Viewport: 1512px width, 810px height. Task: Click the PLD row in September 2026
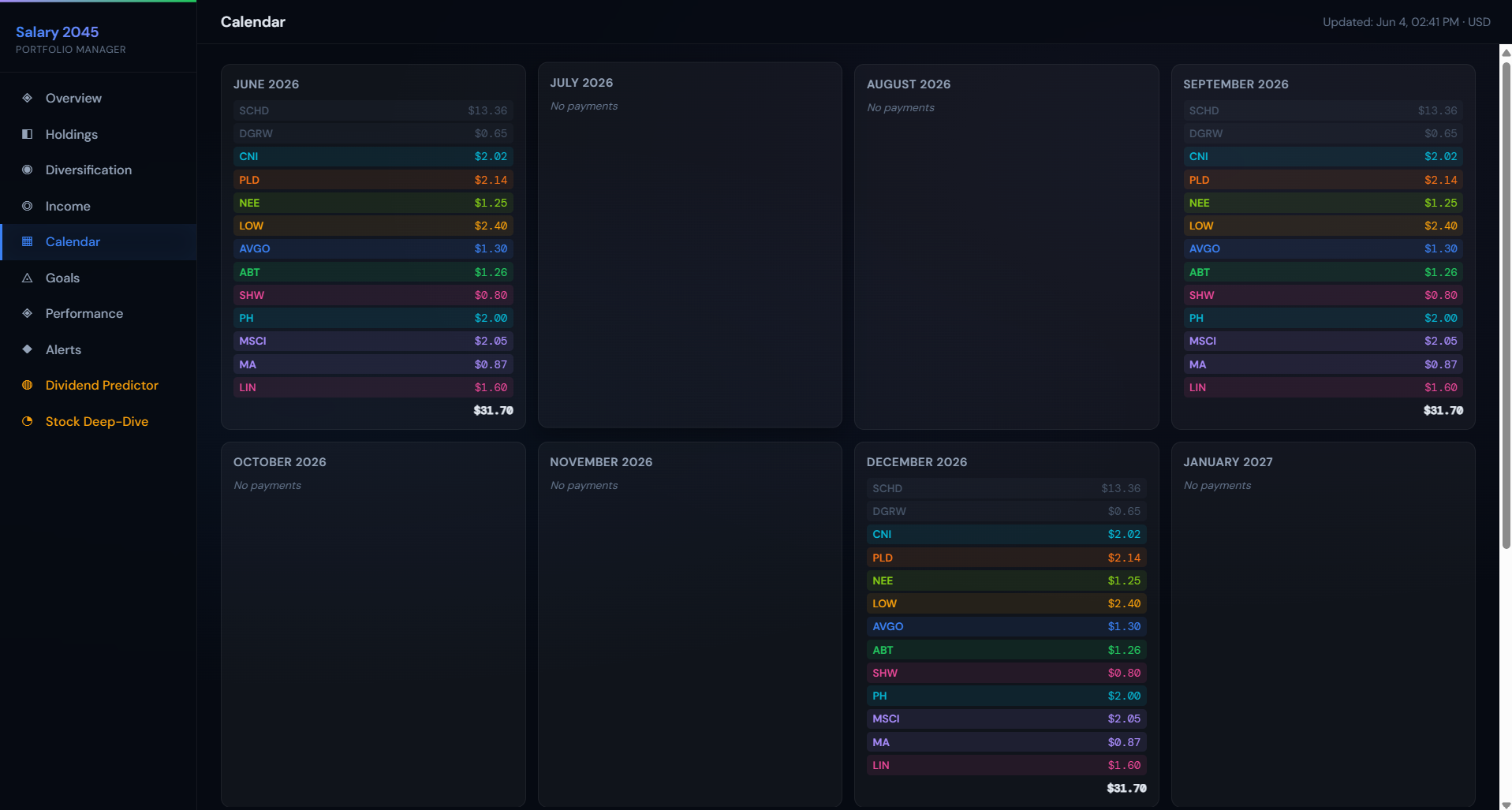(1323, 180)
